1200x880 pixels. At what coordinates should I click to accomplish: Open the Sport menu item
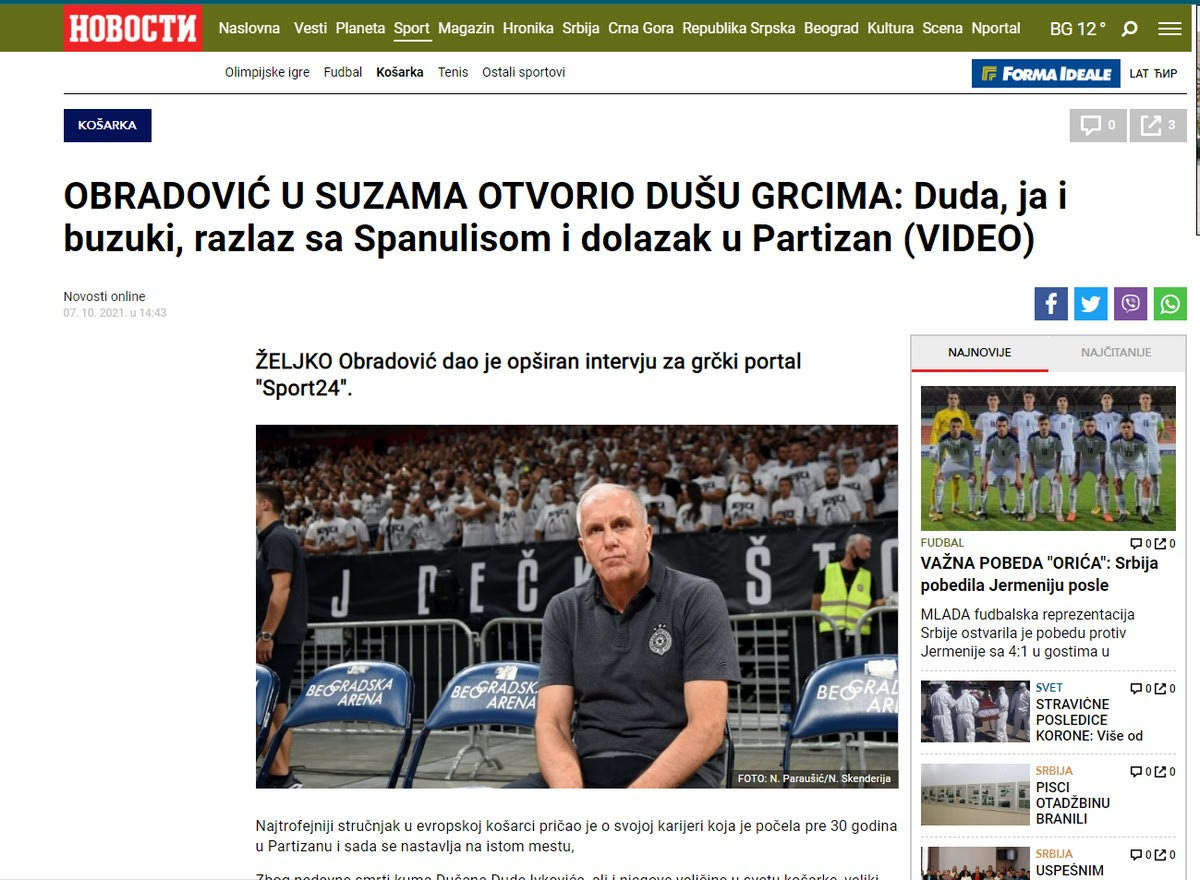[x=412, y=28]
